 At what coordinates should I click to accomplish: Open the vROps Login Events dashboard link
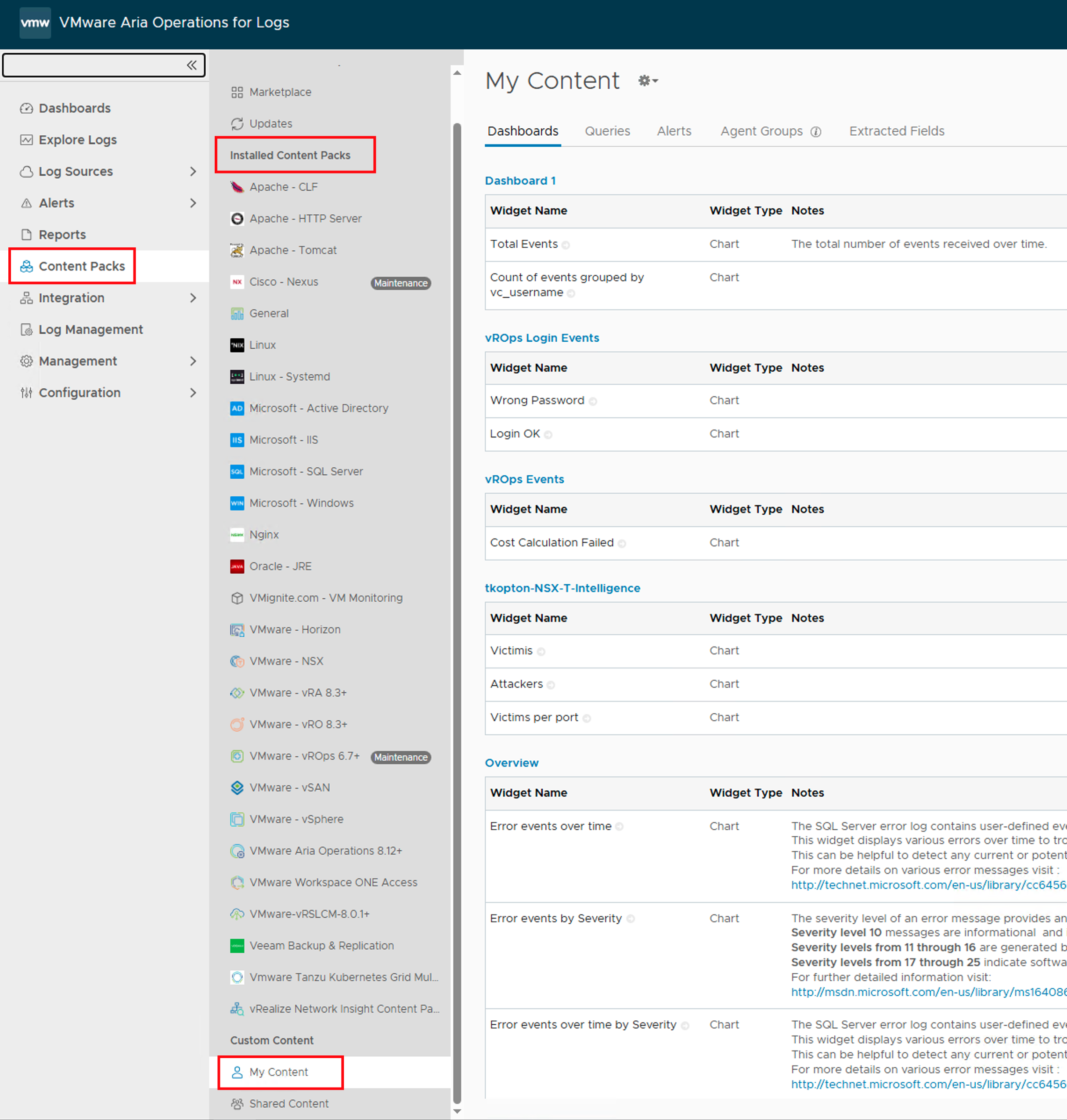tap(541, 338)
